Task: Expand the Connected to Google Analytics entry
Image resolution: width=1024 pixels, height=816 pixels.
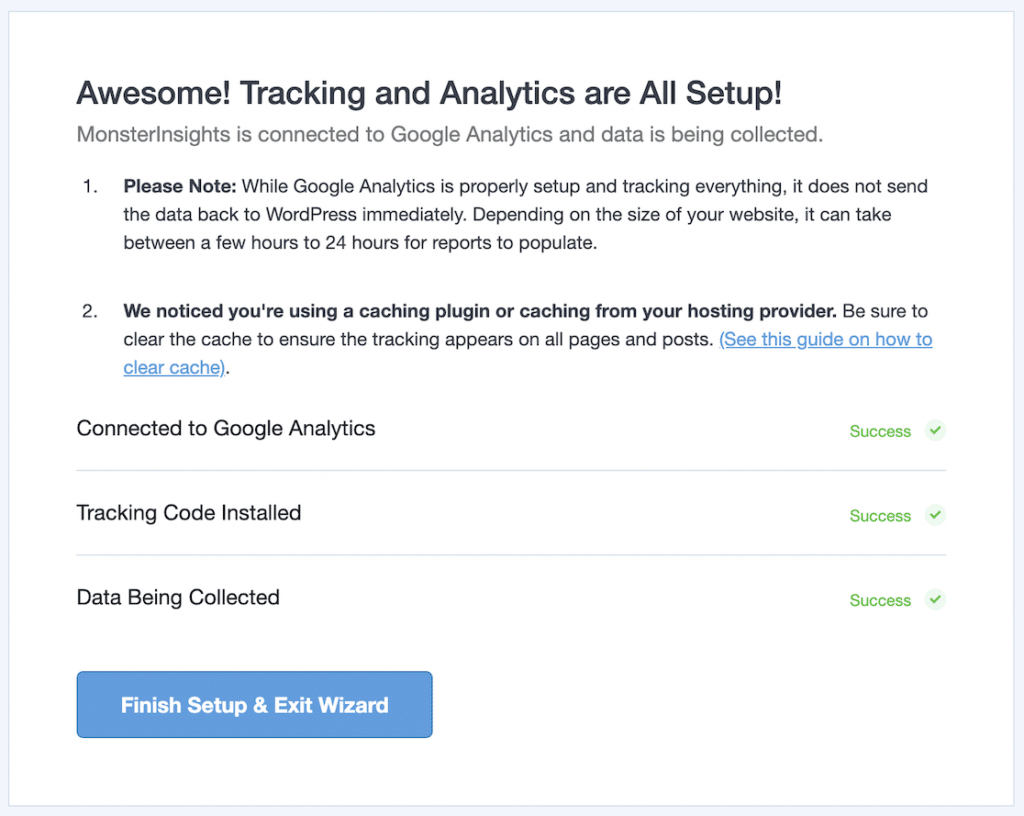Action: point(226,428)
